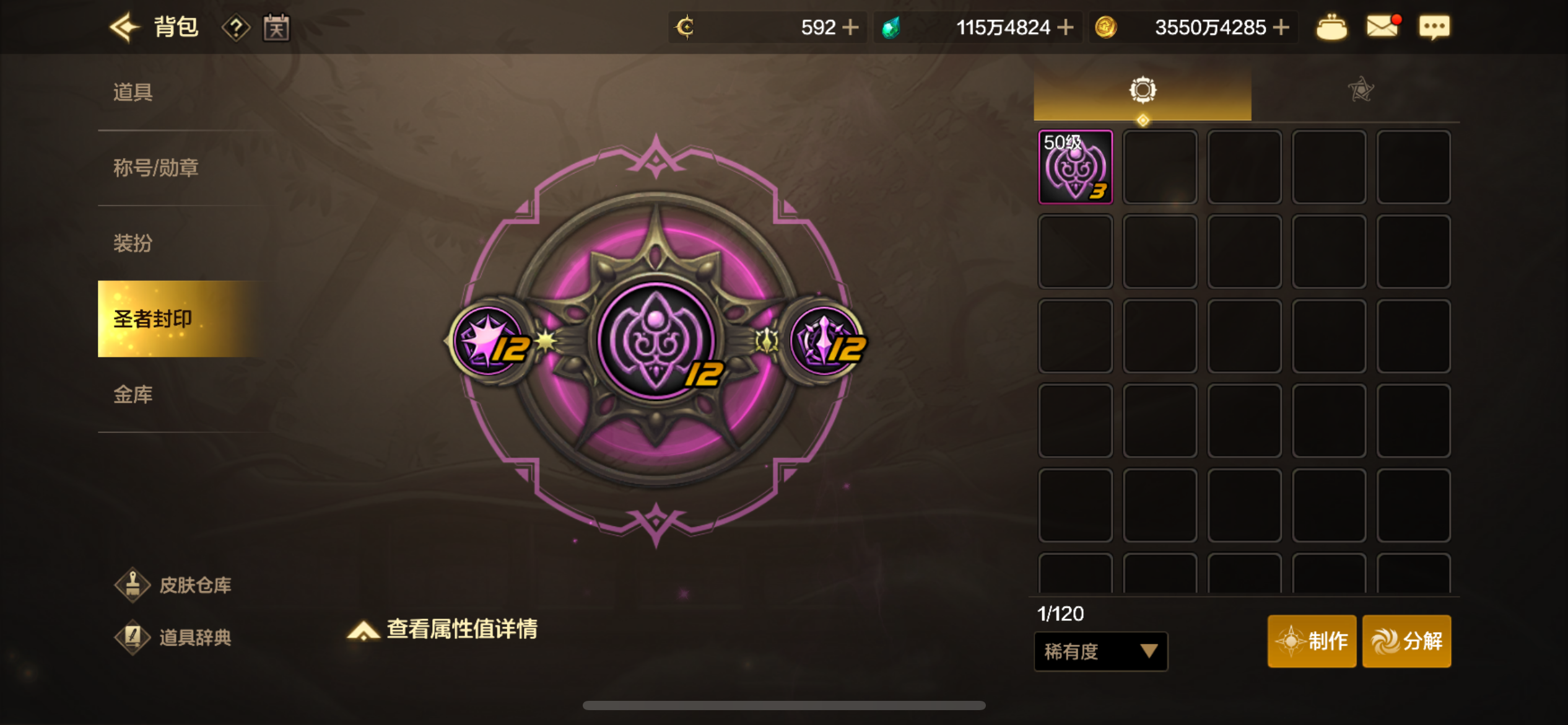Click the 分解 decompose button
The height and width of the screenshot is (725, 1568).
1406,641
